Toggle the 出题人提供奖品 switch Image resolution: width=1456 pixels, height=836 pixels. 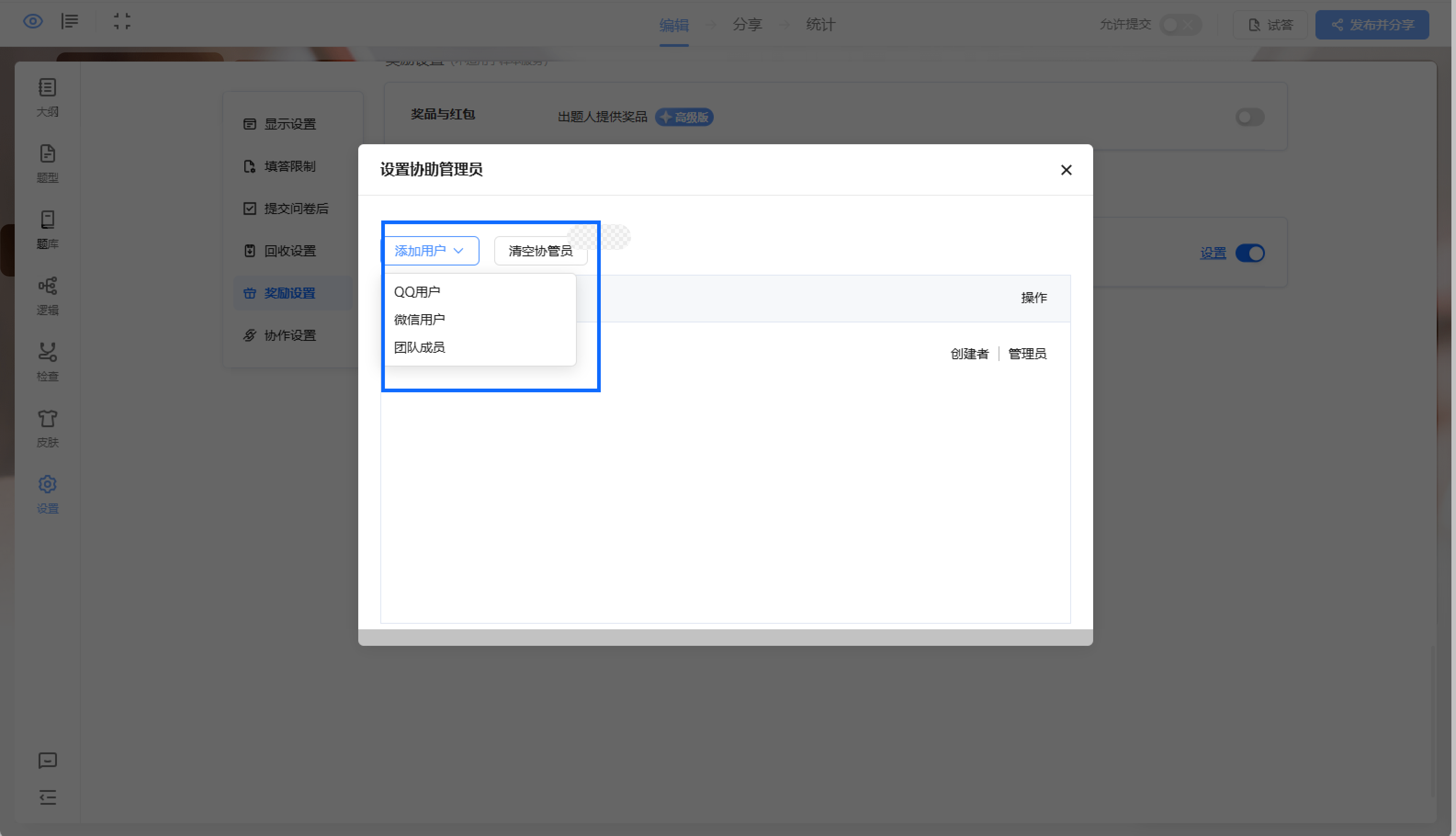coord(1250,117)
